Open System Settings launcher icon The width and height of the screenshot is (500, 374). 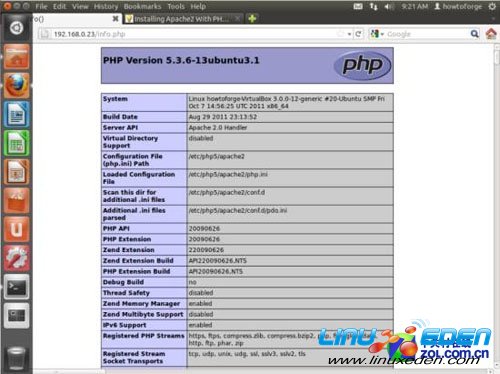(16, 258)
